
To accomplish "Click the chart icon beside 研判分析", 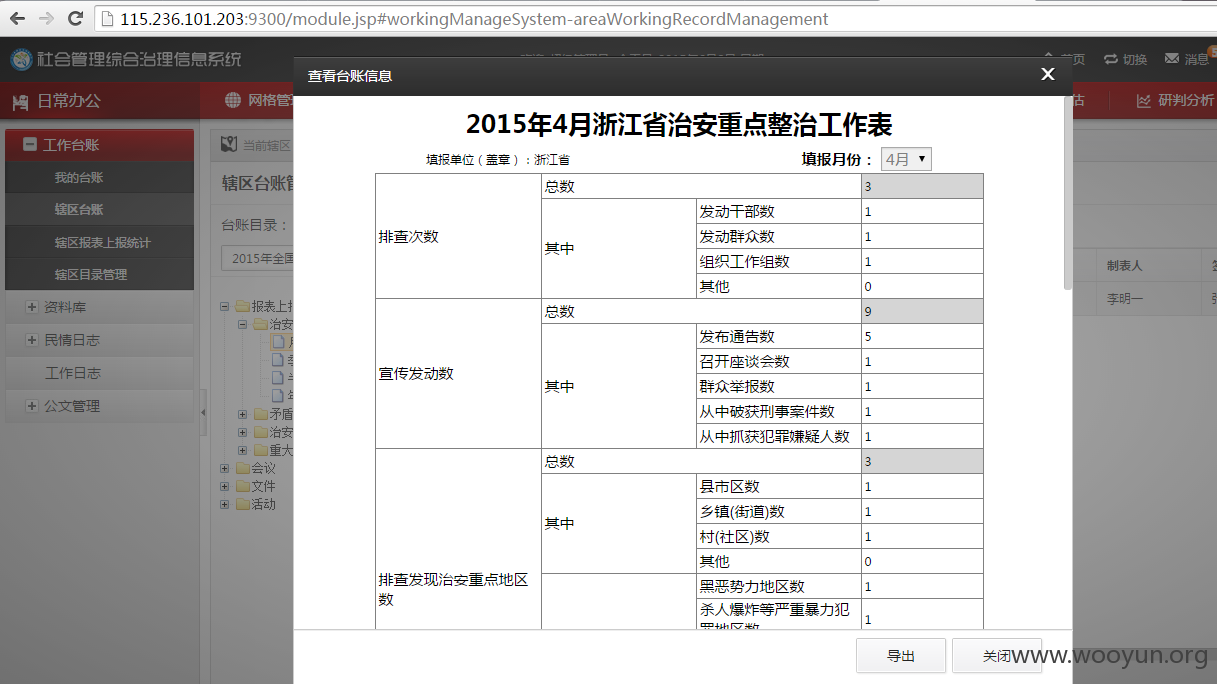I will click(x=1144, y=100).
